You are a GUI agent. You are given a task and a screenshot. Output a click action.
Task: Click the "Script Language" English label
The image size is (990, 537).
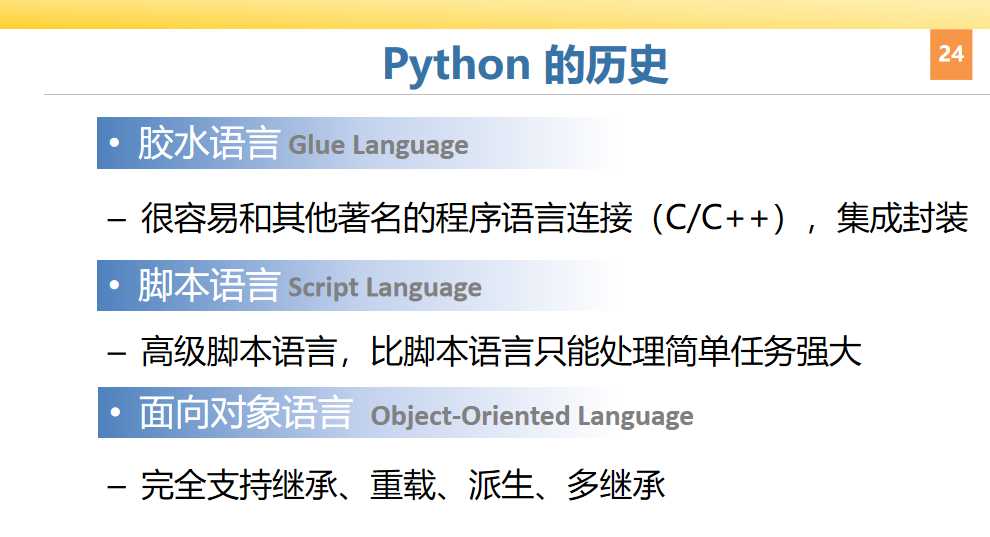coord(385,288)
